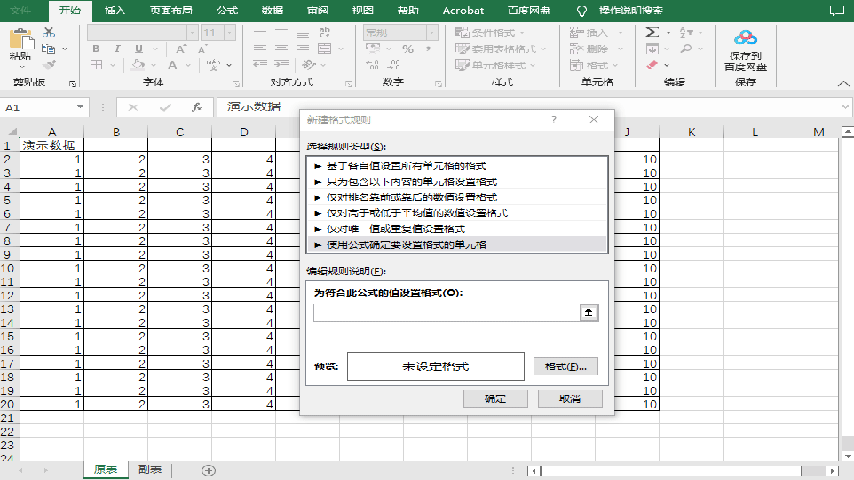Click the Insert Function fx icon
Screen dimensions: 854x480
197,107
